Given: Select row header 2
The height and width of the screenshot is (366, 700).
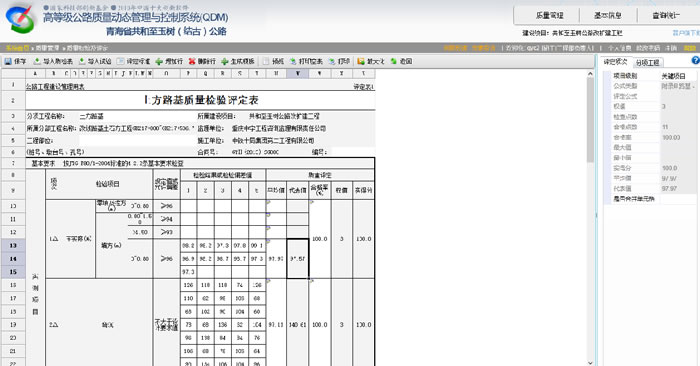Looking at the screenshot, I should coord(13,100).
